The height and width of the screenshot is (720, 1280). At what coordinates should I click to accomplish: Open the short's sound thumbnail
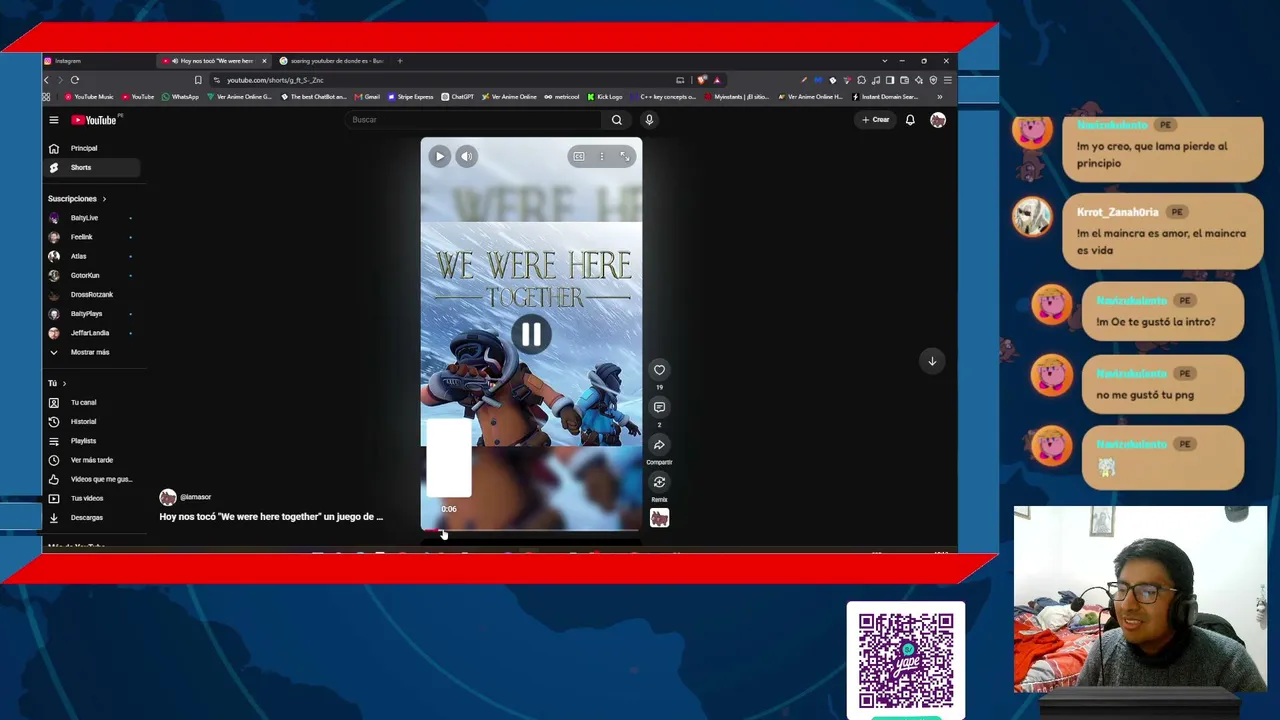coord(659,518)
